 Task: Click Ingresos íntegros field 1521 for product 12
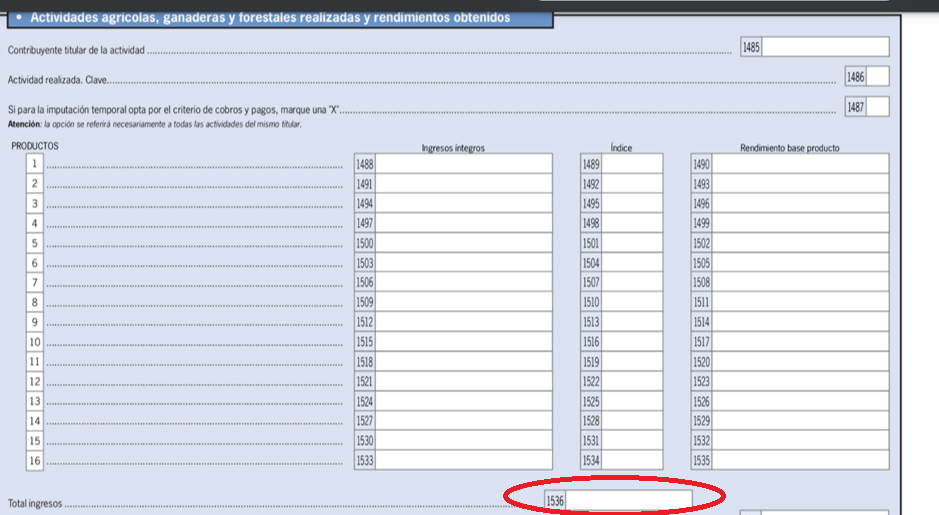tap(463, 381)
